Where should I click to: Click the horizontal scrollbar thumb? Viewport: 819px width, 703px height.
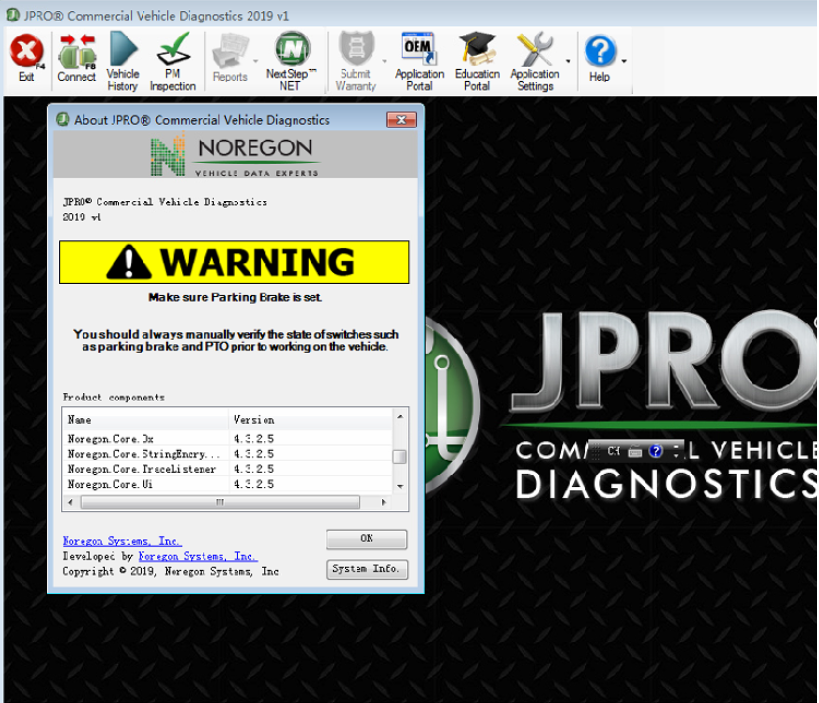click(220, 502)
